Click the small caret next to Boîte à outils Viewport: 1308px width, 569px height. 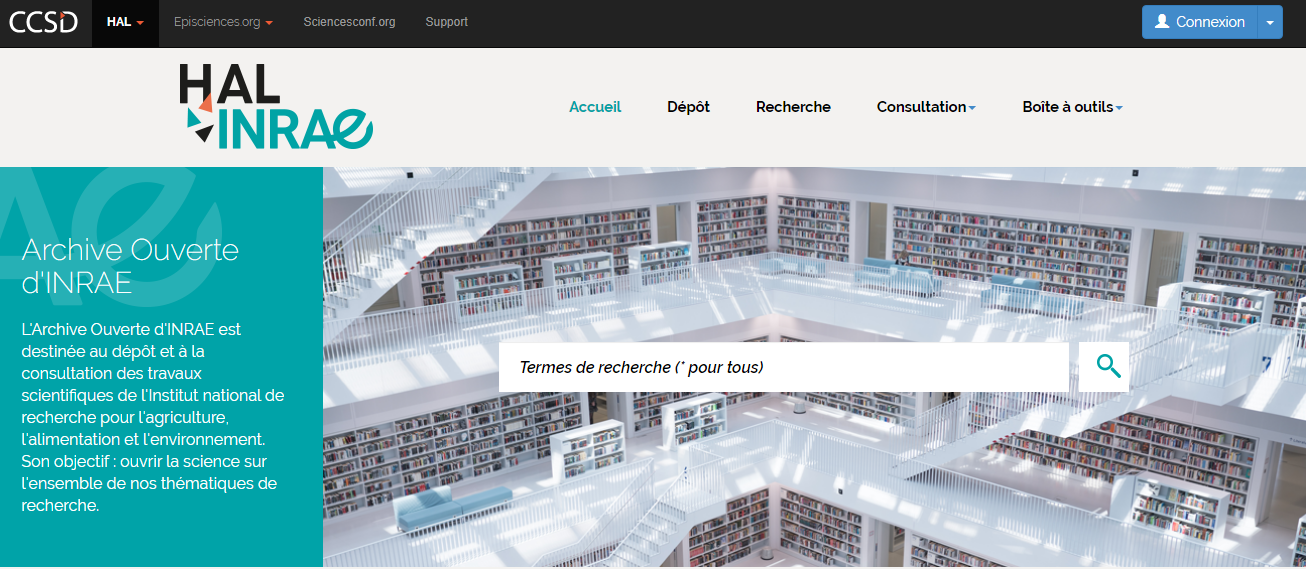tap(1119, 108)
